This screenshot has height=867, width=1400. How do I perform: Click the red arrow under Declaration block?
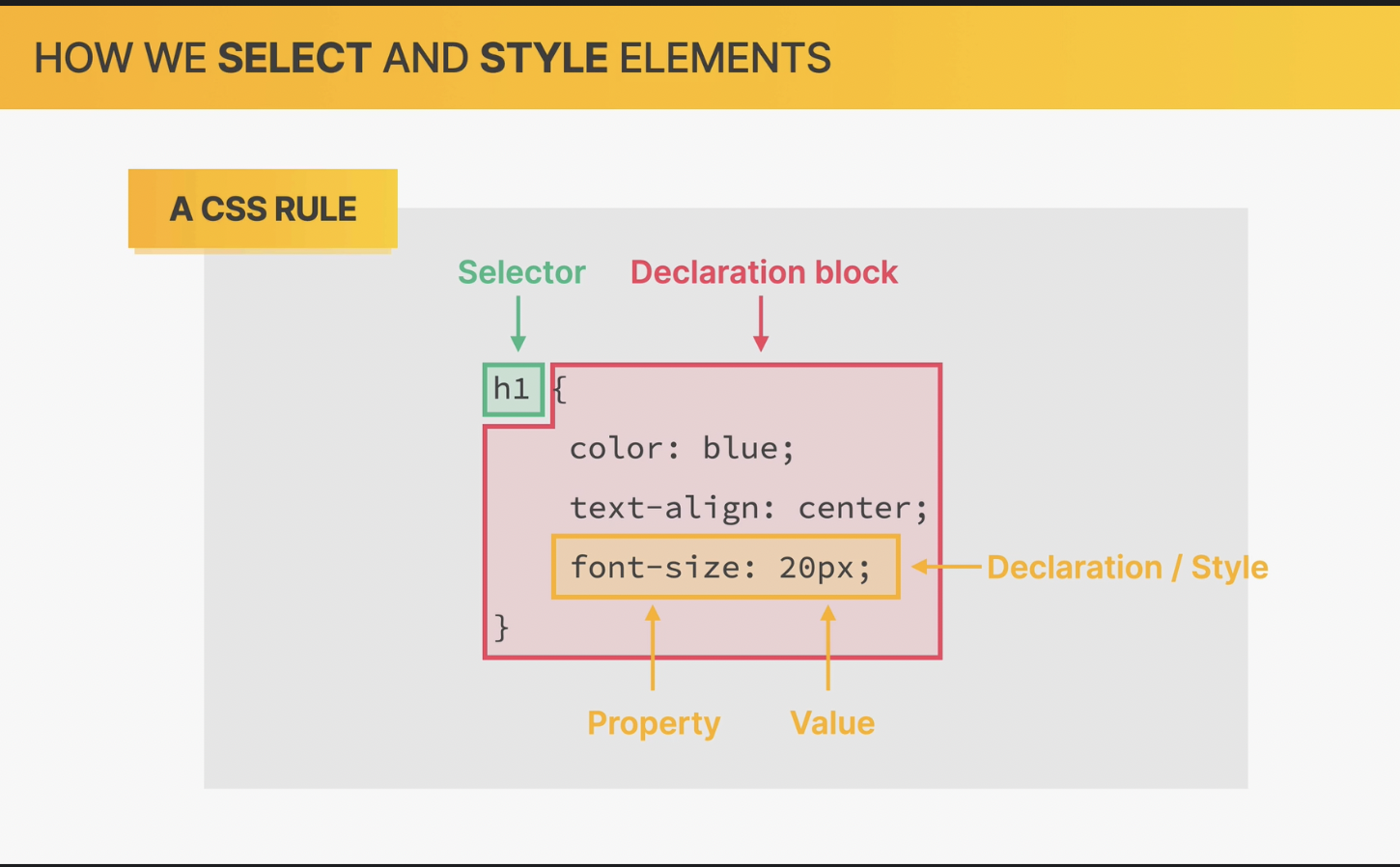pos(761,323)
